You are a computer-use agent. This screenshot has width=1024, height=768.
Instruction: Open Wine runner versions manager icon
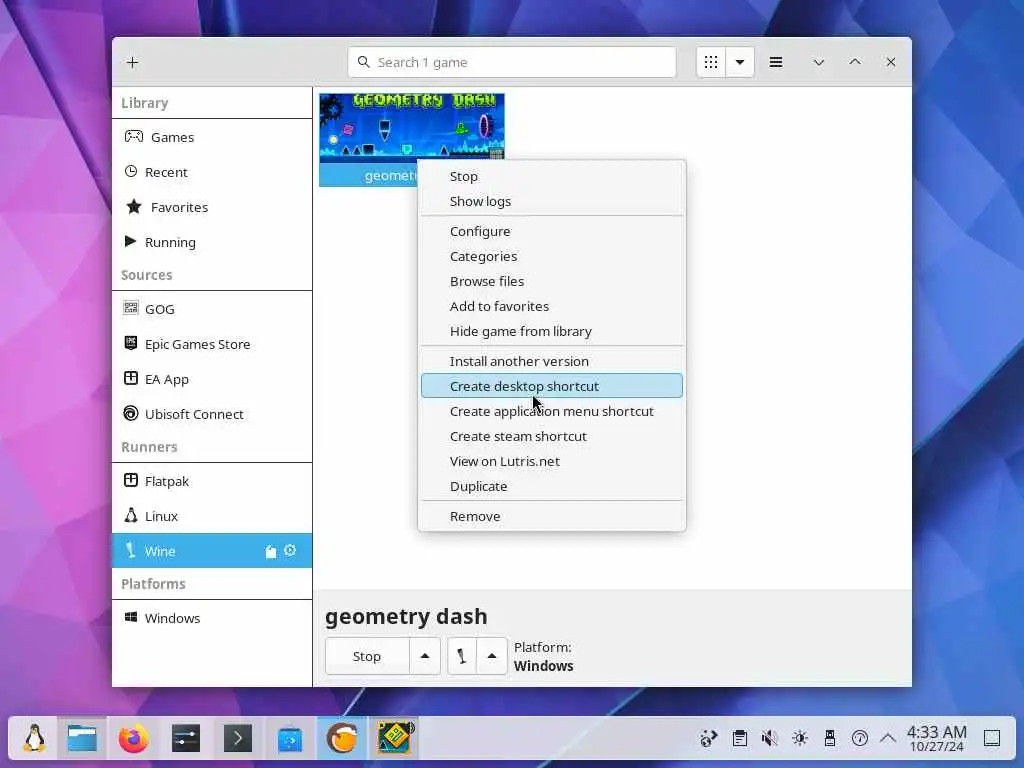click(270, 552)
